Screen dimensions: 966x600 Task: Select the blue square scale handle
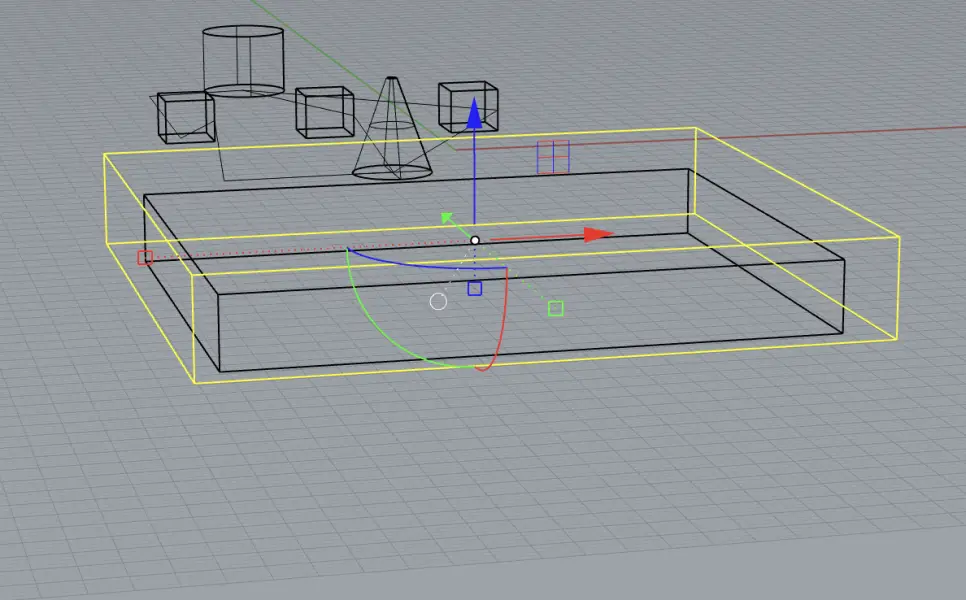(x=475, y=289)
